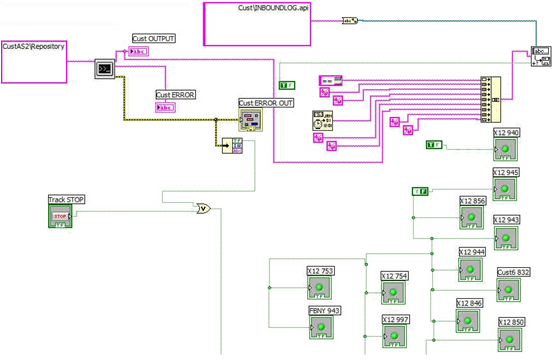Click inside the CustAS2\Repository string constant
560x360 pixels.
(x=34, y=62)
